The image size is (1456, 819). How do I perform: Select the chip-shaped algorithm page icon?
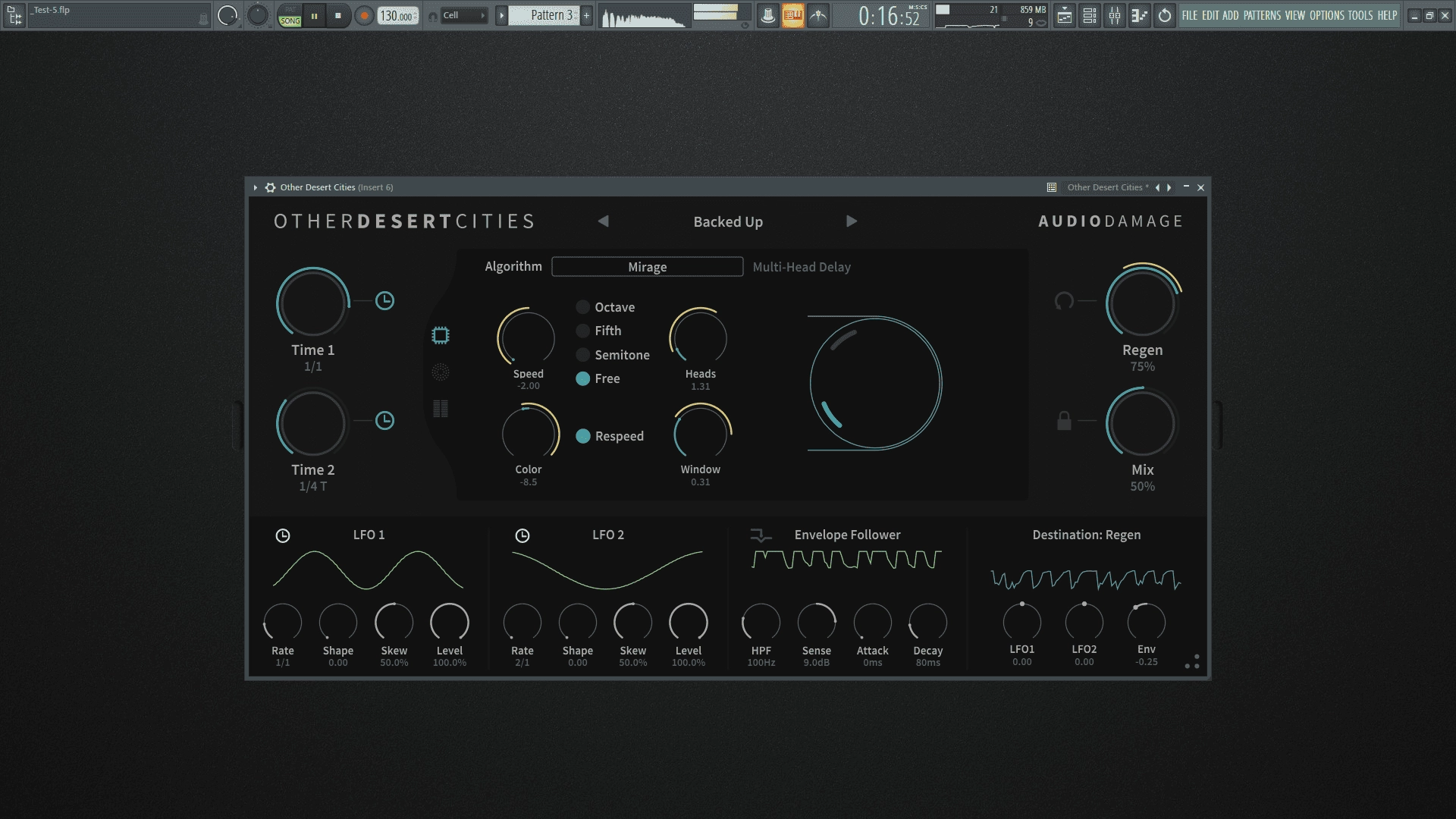pyautogui.click(x=441, y=335)
